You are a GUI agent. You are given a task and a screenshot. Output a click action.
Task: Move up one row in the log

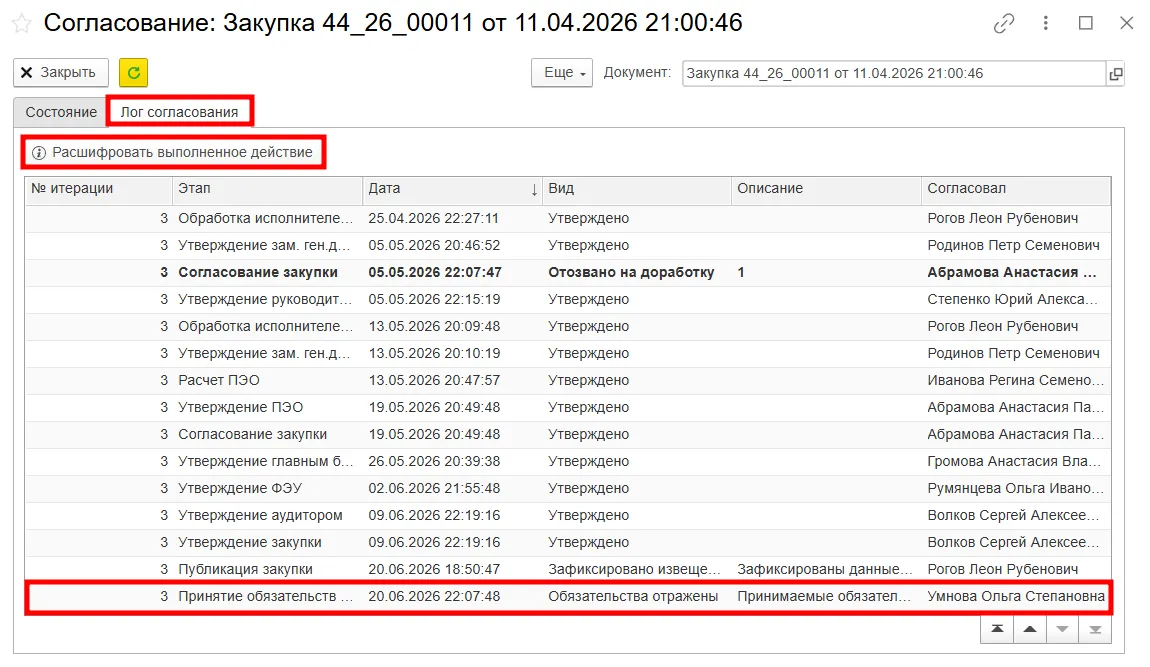point(1030,630)
